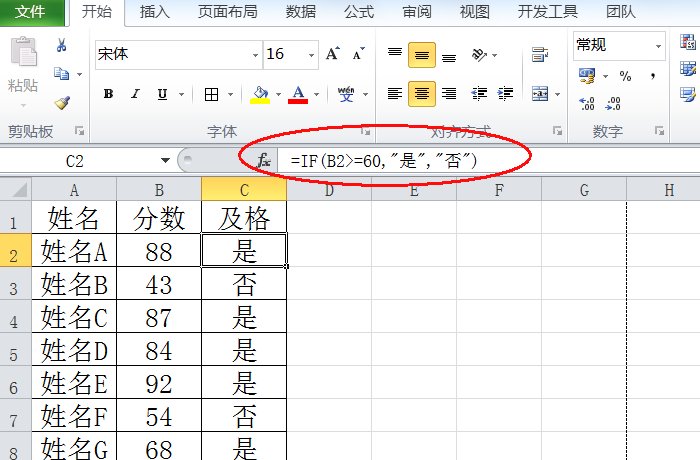Switch to 插入 tab
Viewport: 700px width, 460px height.
154,12
